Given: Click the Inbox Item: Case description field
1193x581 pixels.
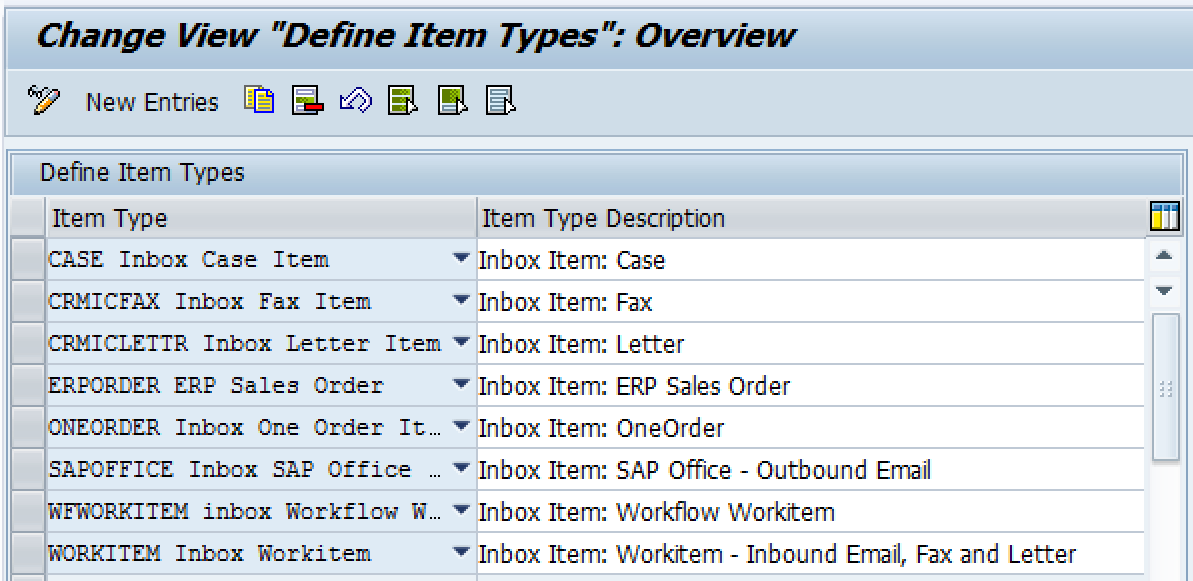Looking at the screenshot, I should pos(600,259).
